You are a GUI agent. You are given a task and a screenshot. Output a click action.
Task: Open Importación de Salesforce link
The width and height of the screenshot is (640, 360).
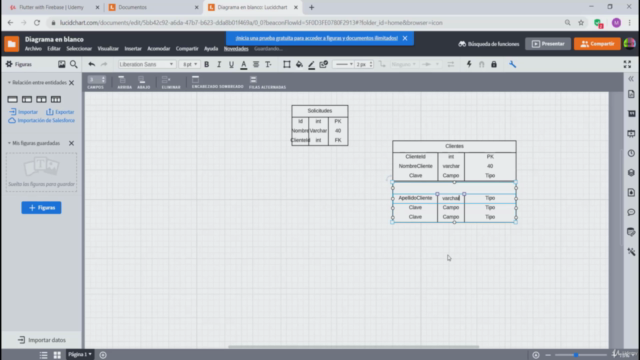click(x=42, y=120)
